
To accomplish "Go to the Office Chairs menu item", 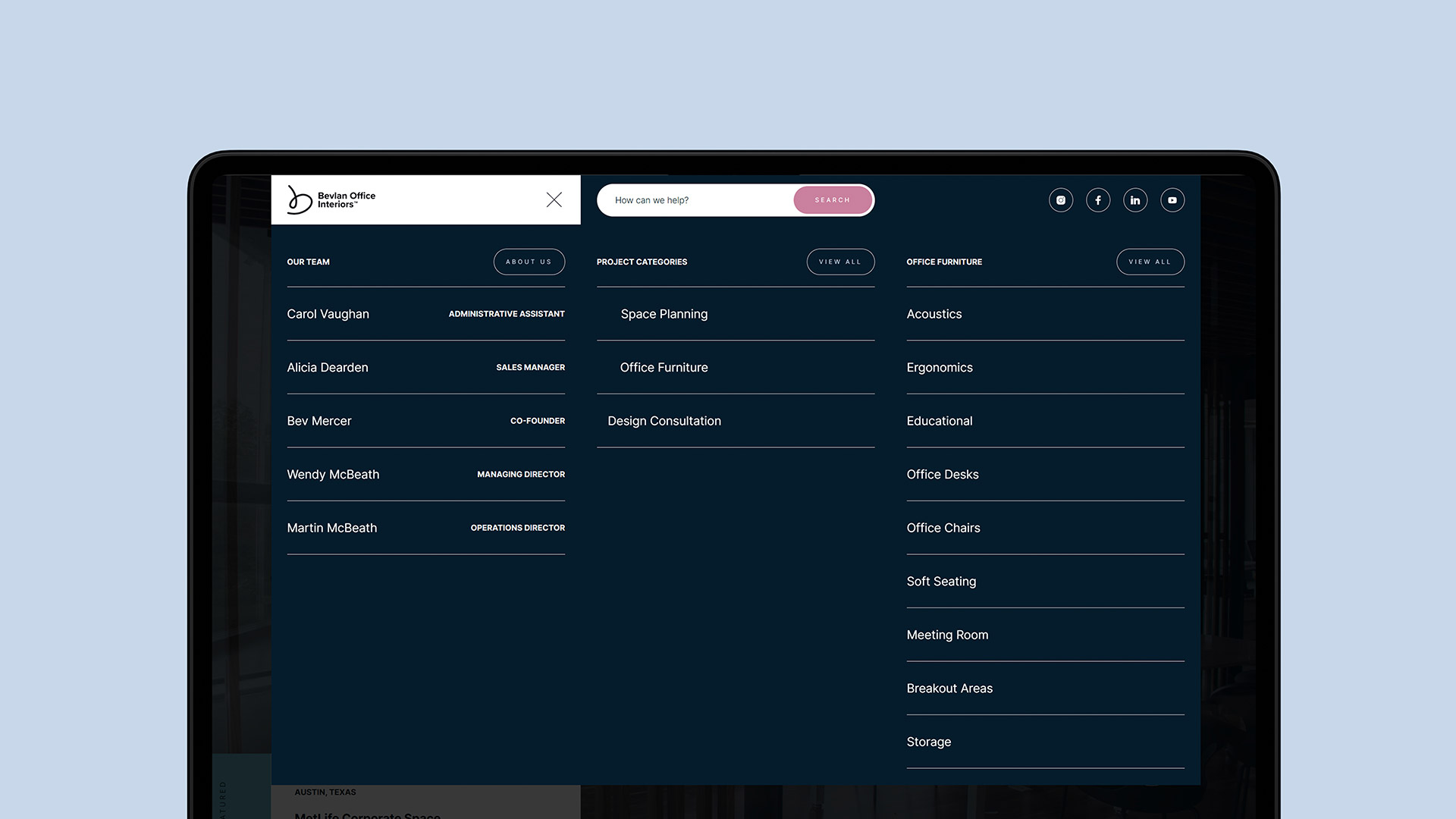I will point(943,528).
